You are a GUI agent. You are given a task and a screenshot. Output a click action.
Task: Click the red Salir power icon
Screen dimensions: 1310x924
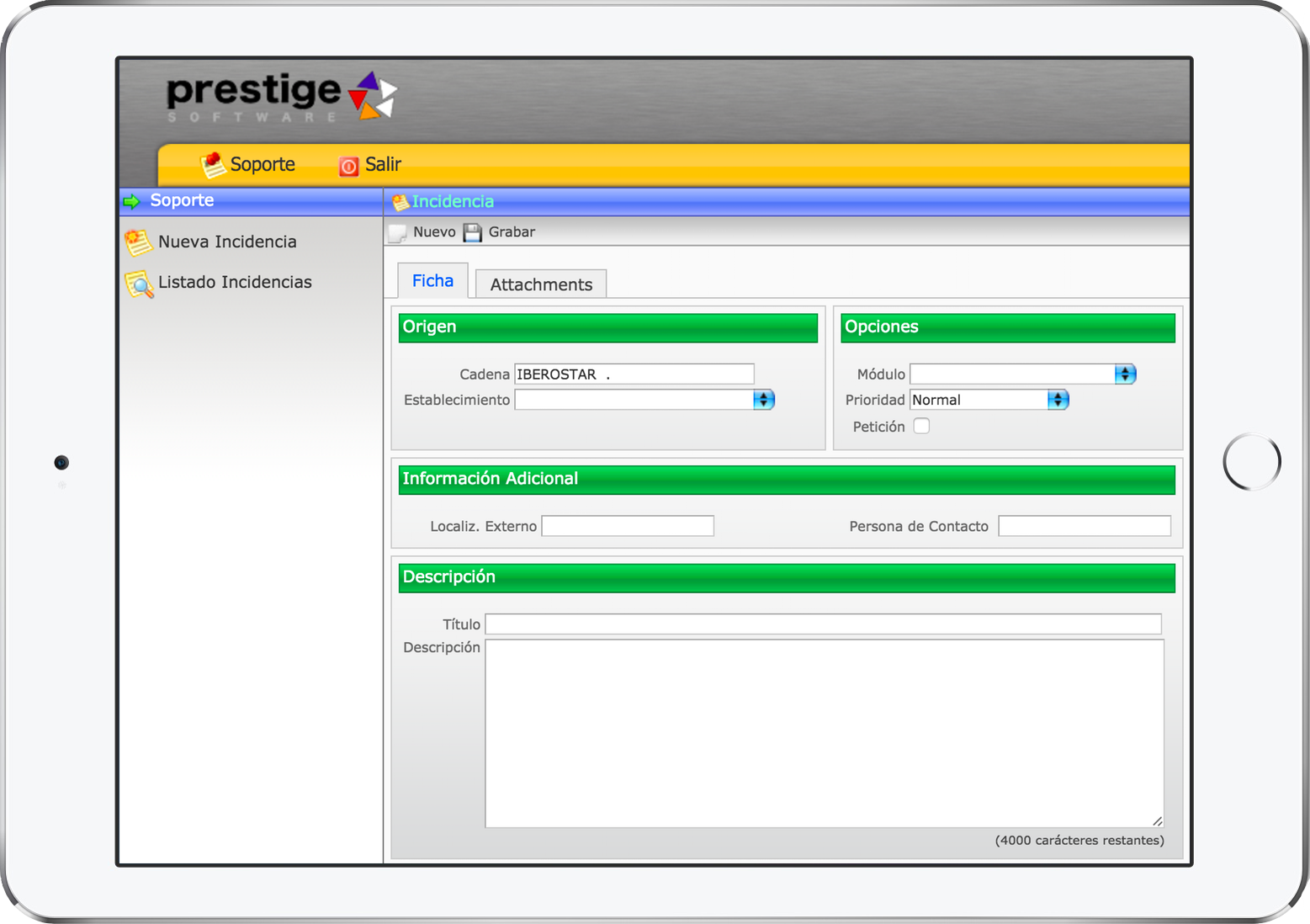348,166
